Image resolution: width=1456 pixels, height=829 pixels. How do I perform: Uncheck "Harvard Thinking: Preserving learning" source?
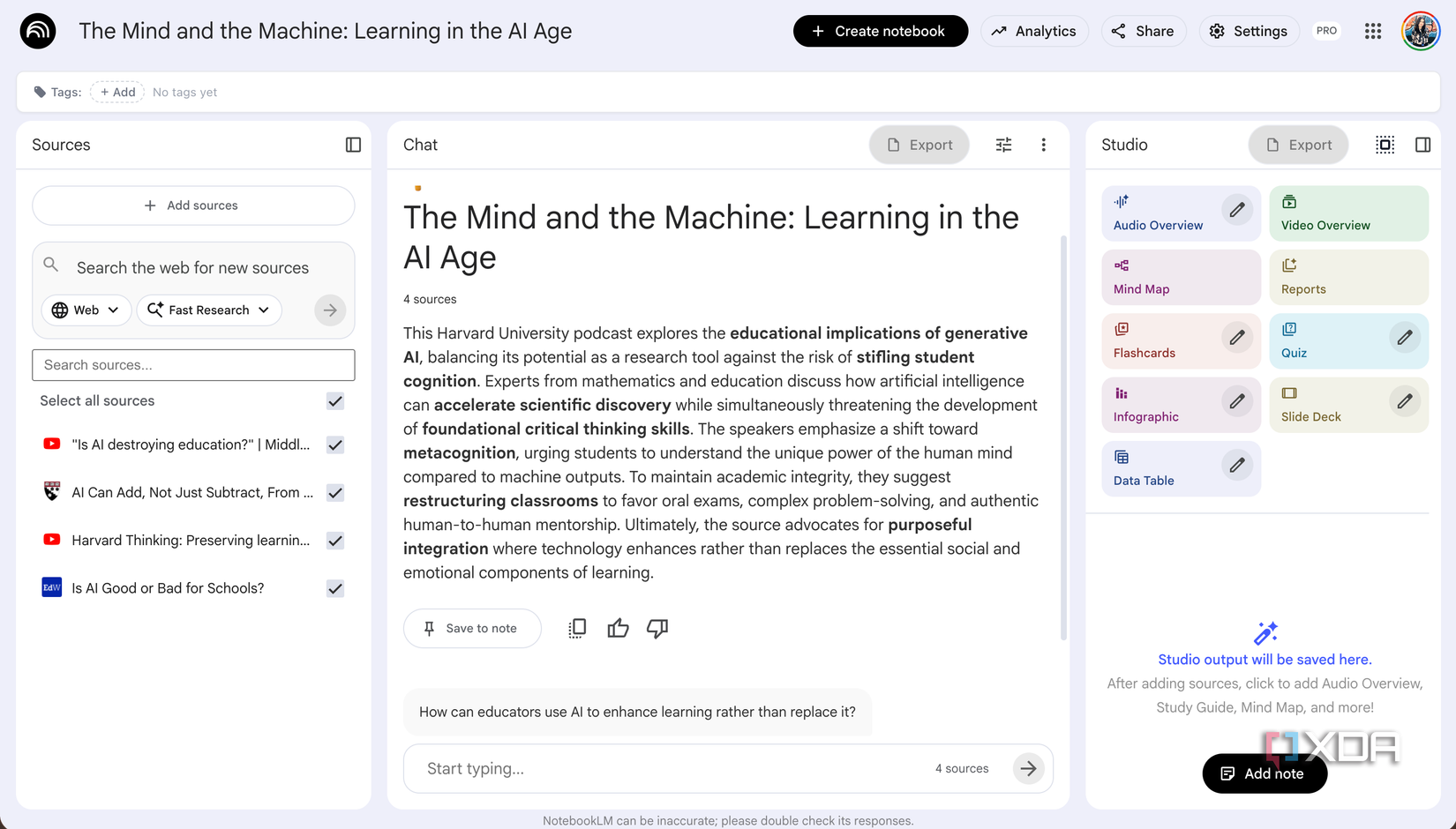click(335, 541)
